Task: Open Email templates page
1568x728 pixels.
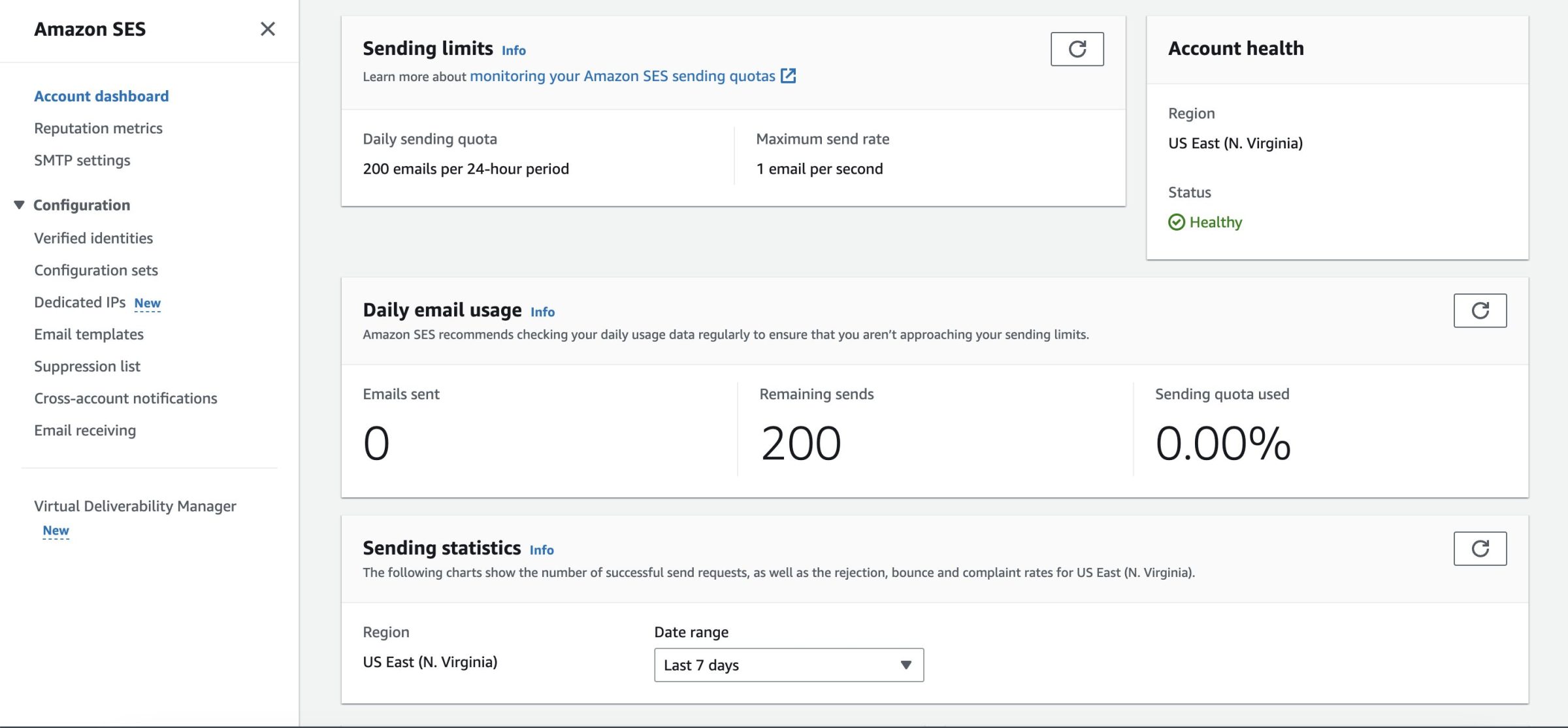Action: (x=89, y=334)
